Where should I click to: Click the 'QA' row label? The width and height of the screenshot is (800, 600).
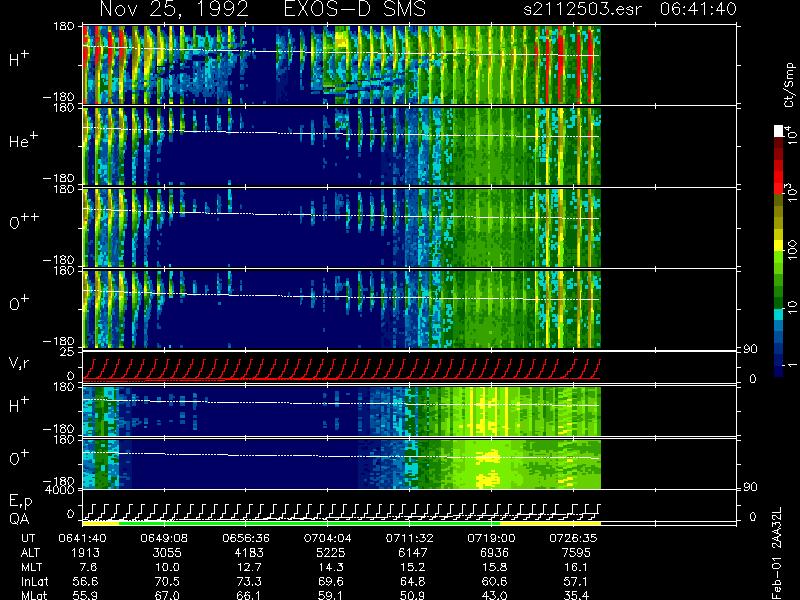19,519
